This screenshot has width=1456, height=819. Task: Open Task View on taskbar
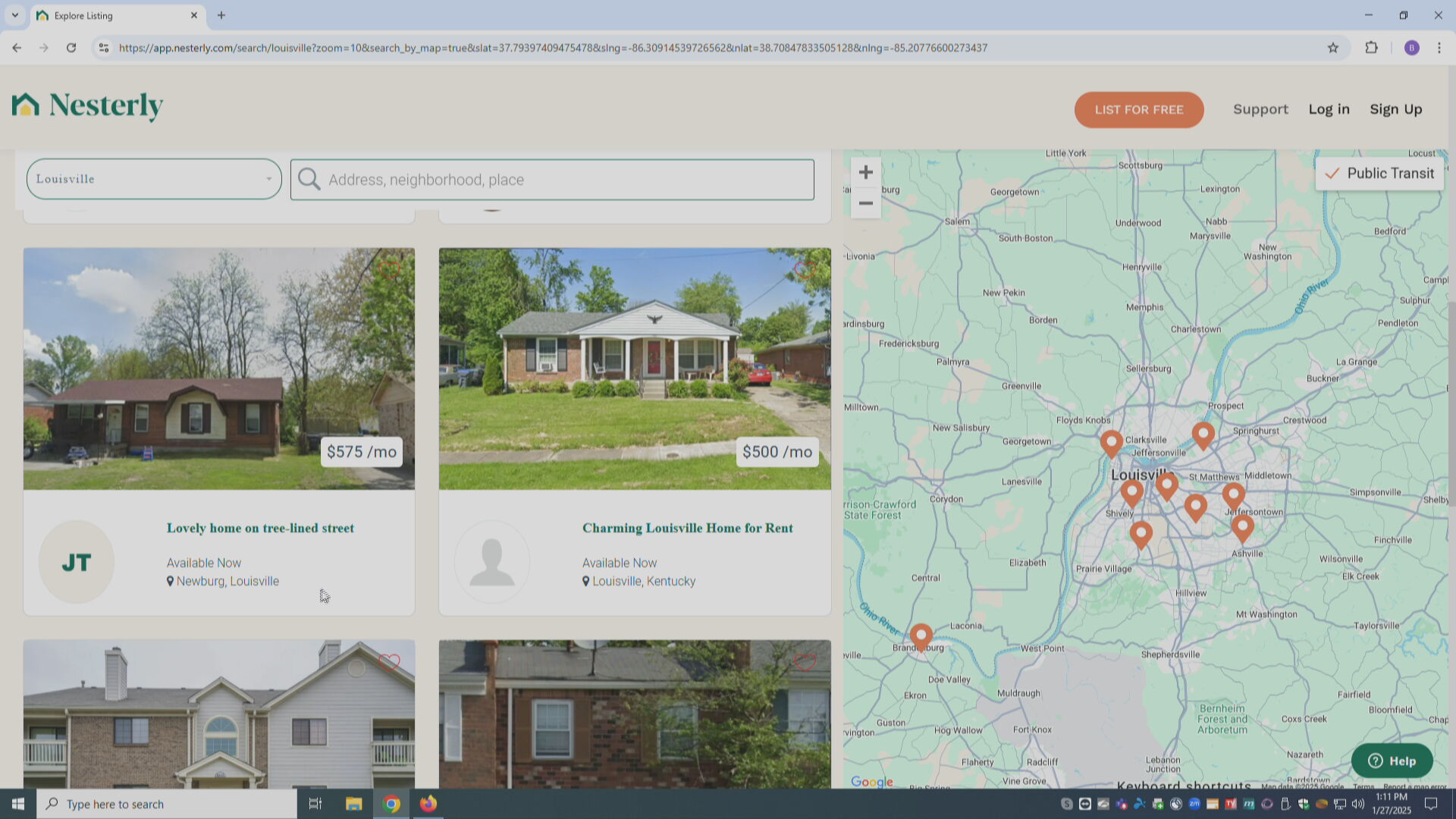coord(315,804)
